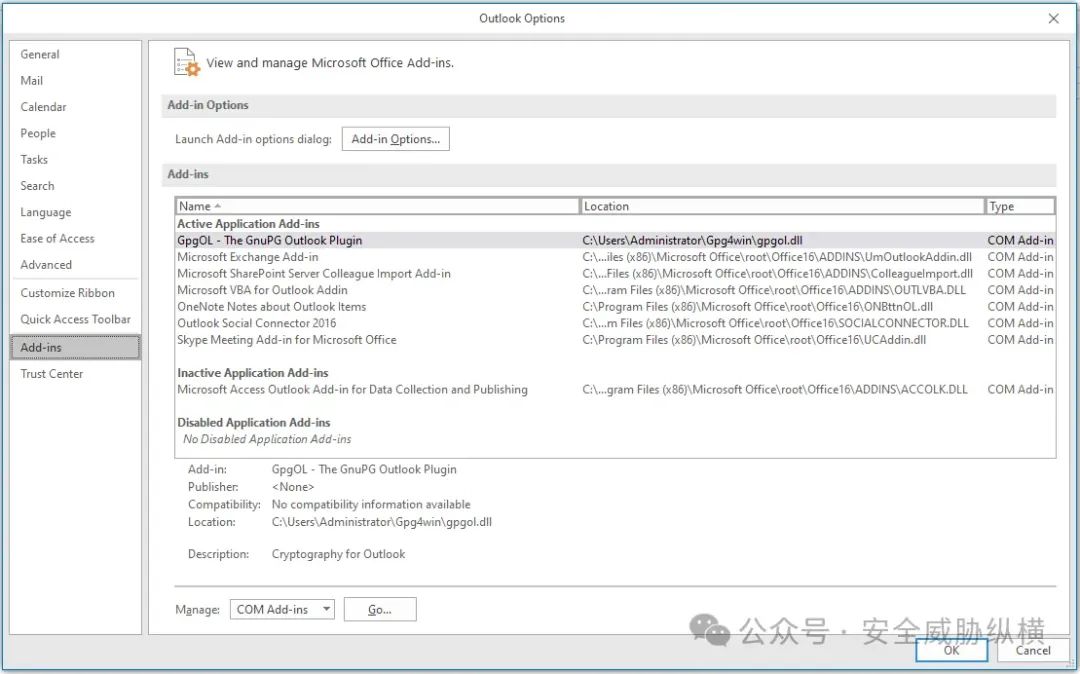Click the UCAddin.dll location path
Screen dimensions: 1080x674
tap(754, 339)
